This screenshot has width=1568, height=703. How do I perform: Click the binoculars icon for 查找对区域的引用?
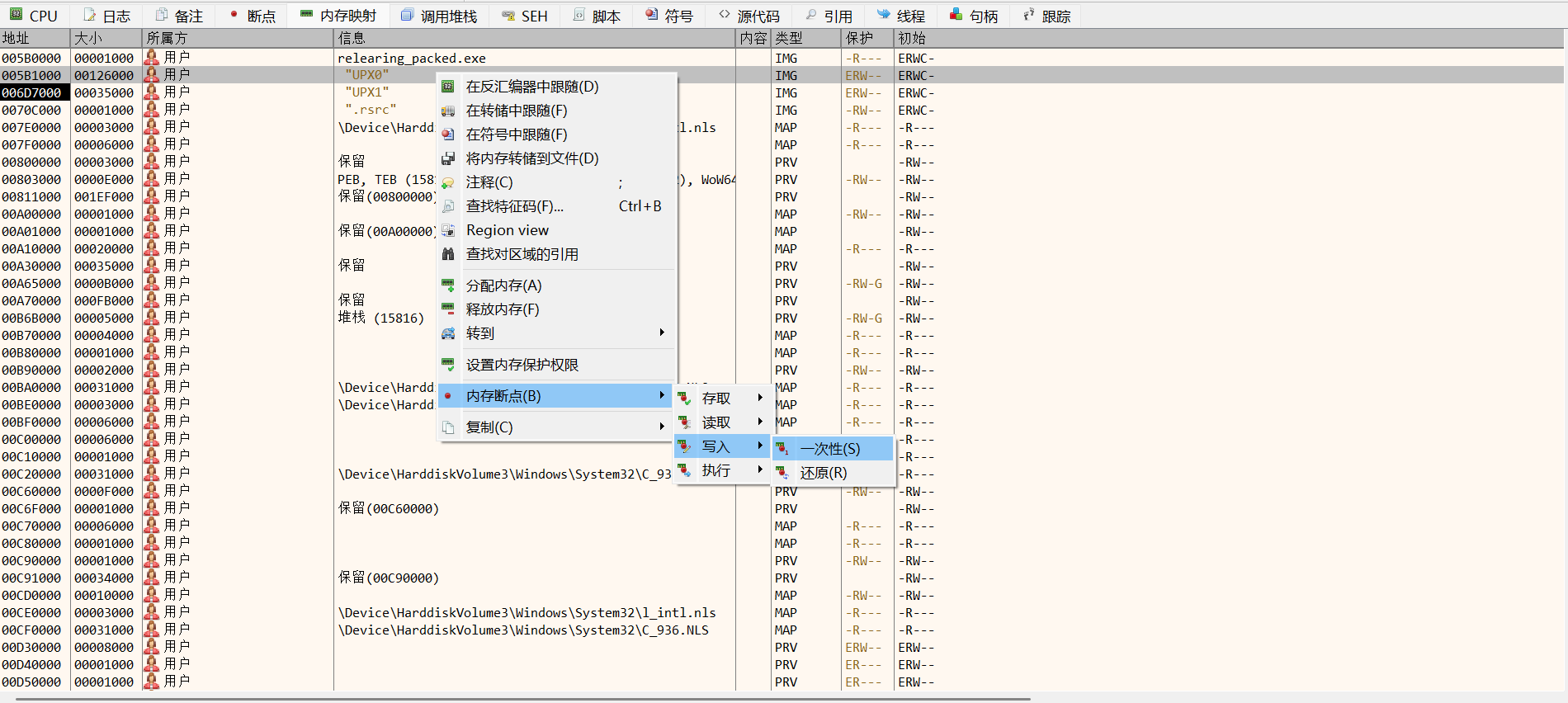coord(448,254)
